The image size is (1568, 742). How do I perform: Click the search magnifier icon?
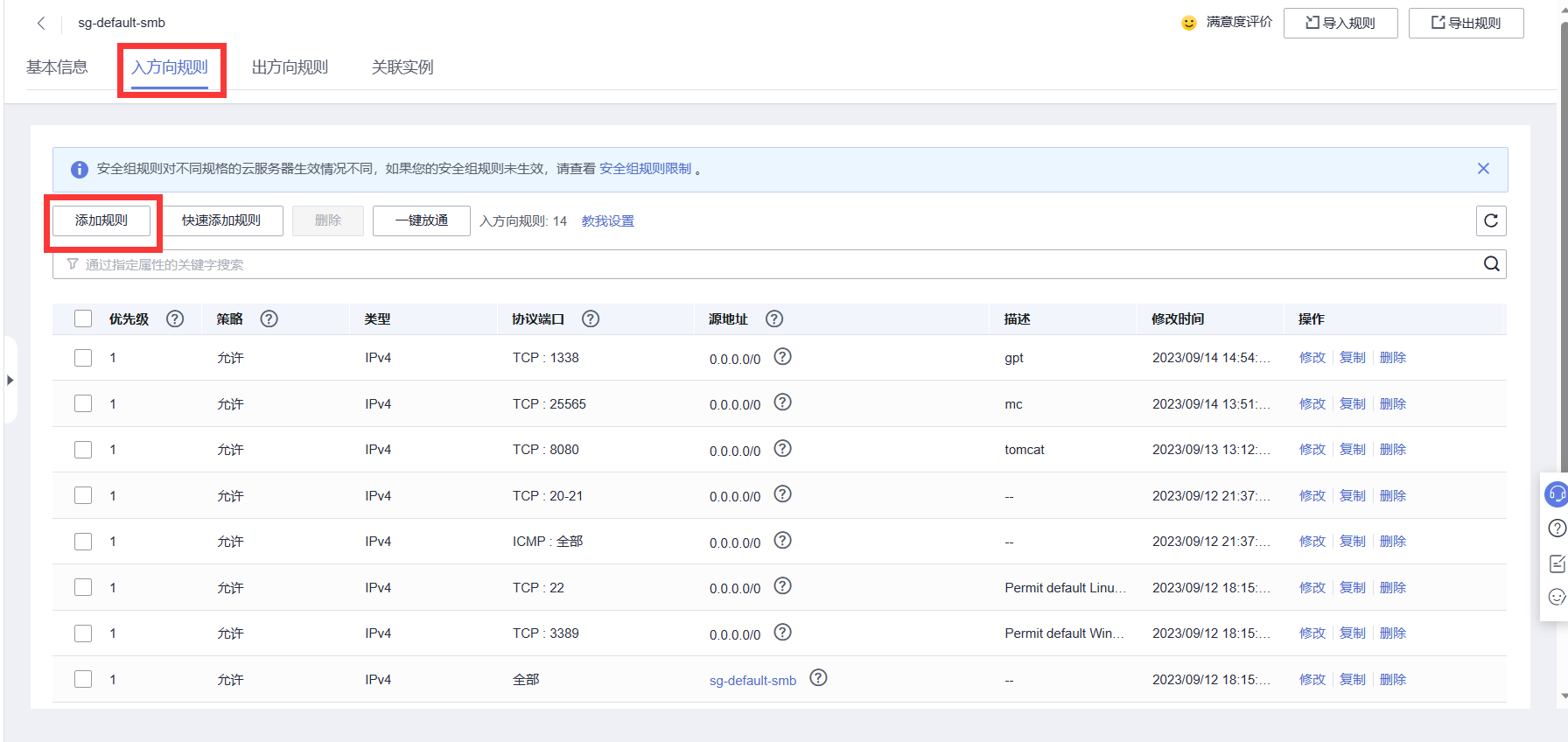pyautogui.click(x=1492, y=264)
